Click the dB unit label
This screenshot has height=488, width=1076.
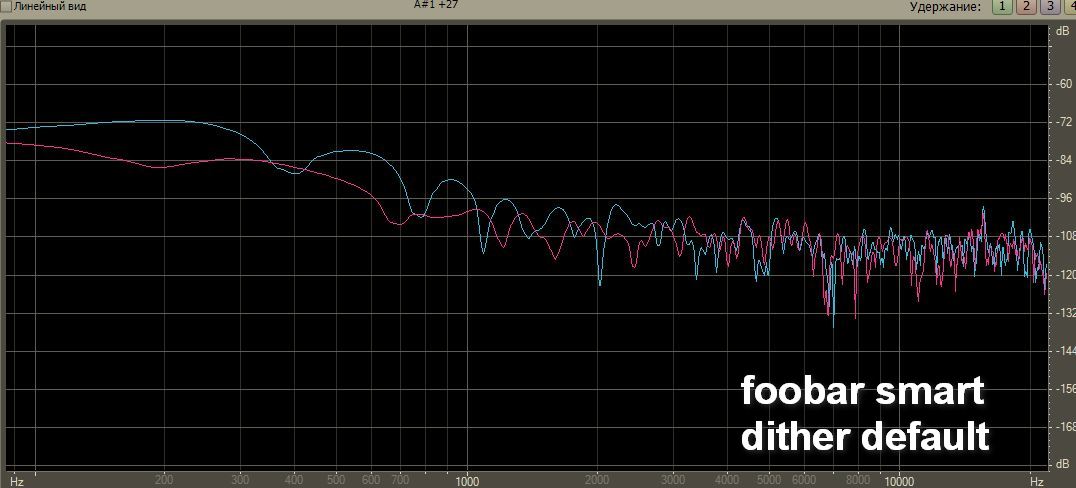(x=1064, y=30)
